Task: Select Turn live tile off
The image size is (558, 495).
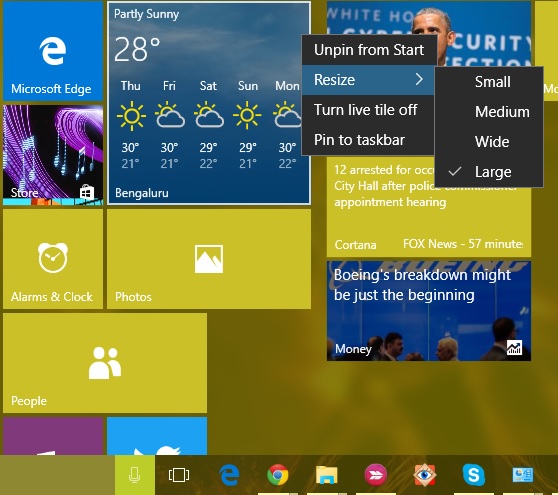Action: coord(369,110)
